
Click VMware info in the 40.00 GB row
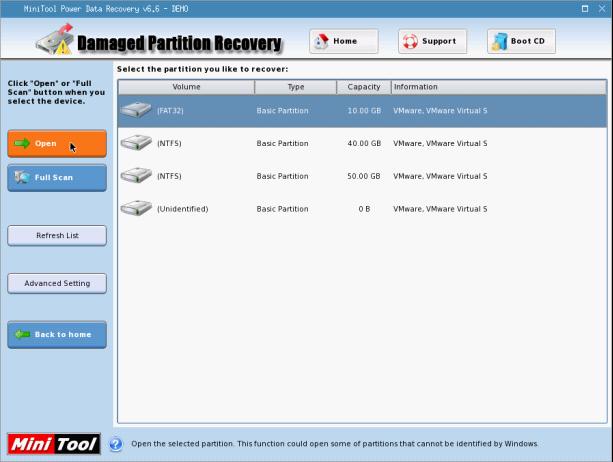pos(440,143)
